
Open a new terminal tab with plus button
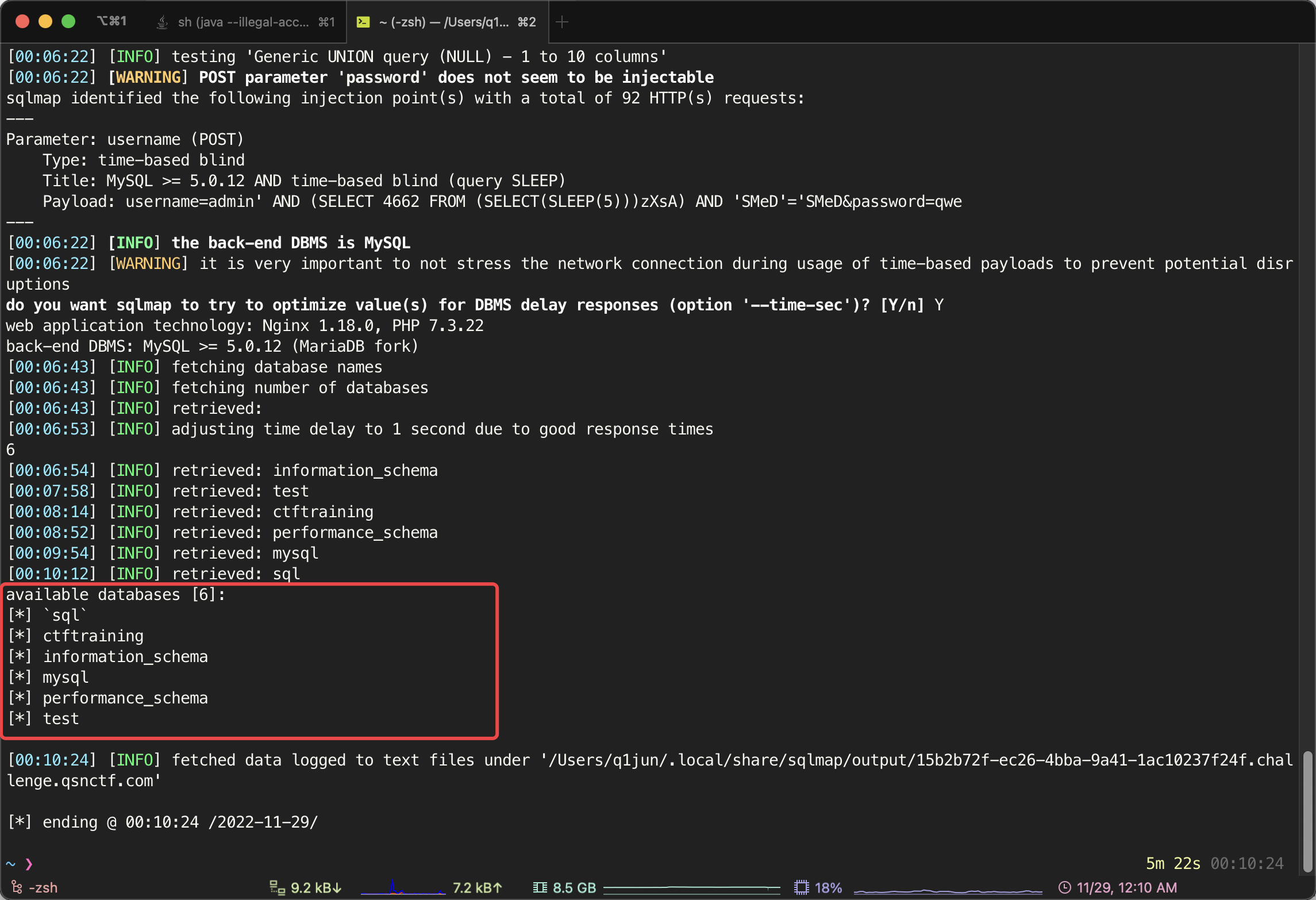pos(562,22)
